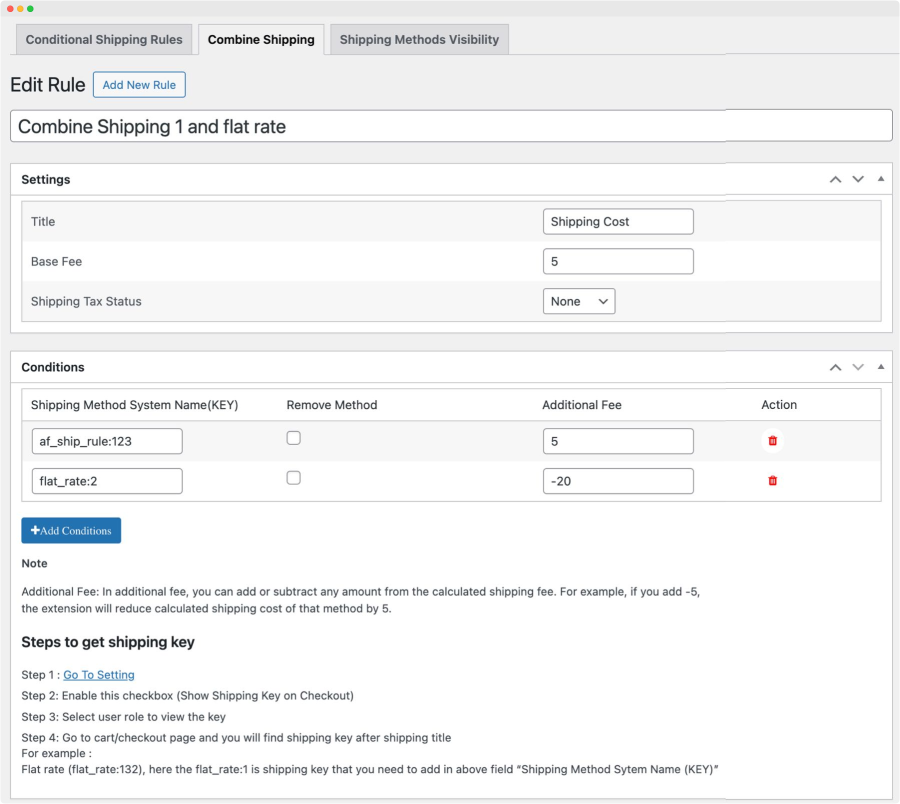The width and height of the screenshot is (900, 804).
Task: Click into the Base Fee field
Action: pyautogui.click(x=618, y=262)
